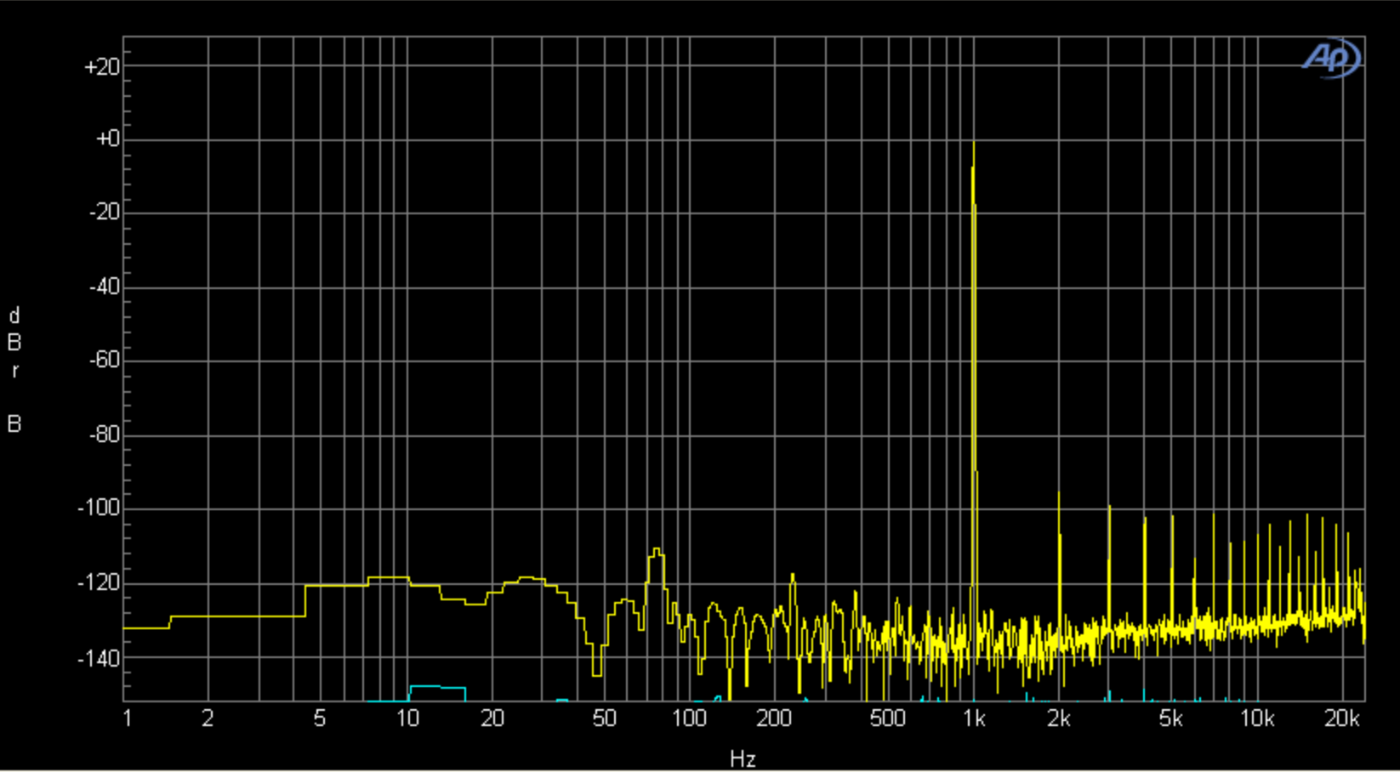Select the 5k frequency axis label
Viewport: 1400px width, 772px height.
coord(1171,719)
